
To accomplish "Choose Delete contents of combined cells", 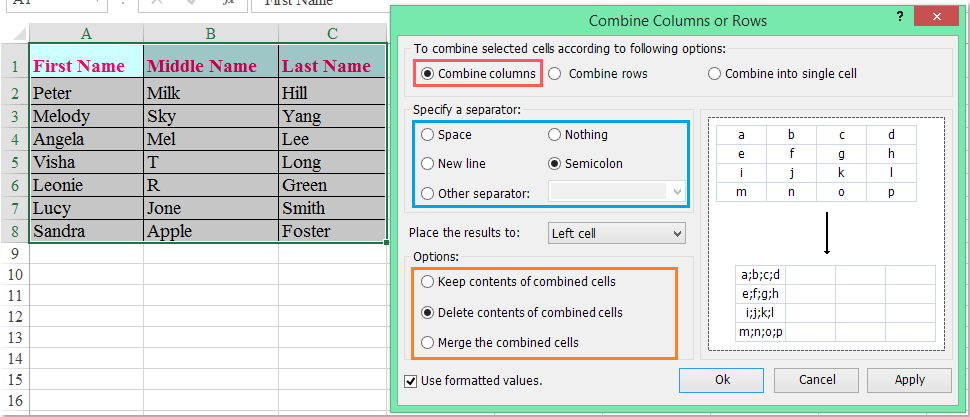I will (429, 312).
